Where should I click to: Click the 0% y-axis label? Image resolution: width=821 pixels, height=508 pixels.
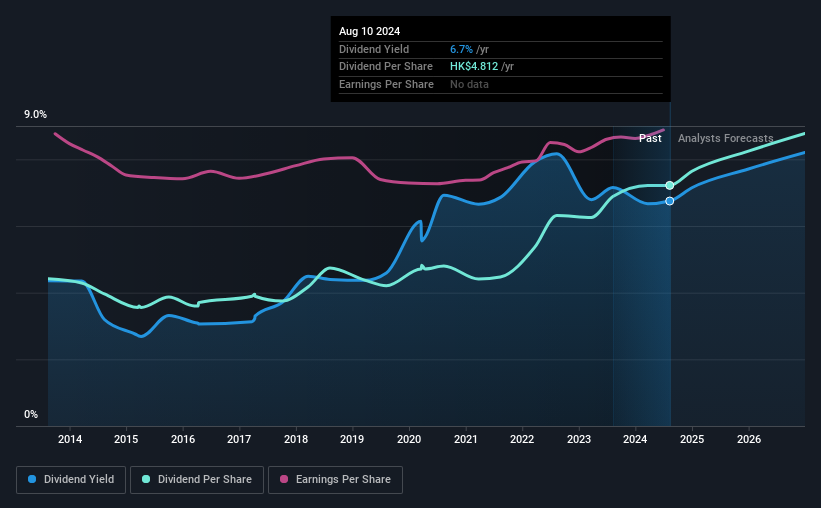31,414
